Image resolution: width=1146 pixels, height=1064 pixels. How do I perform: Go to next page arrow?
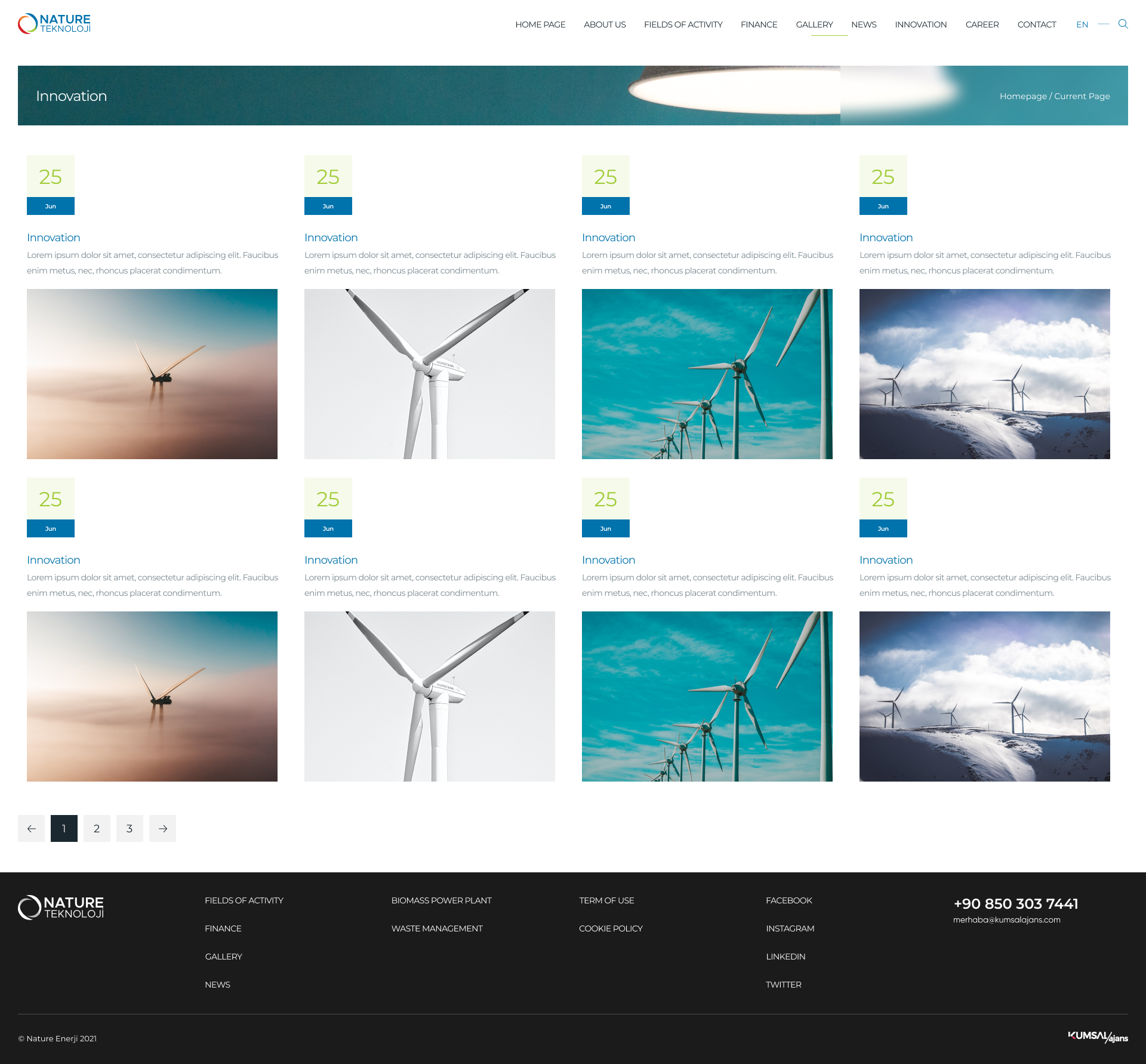(162, 828)
